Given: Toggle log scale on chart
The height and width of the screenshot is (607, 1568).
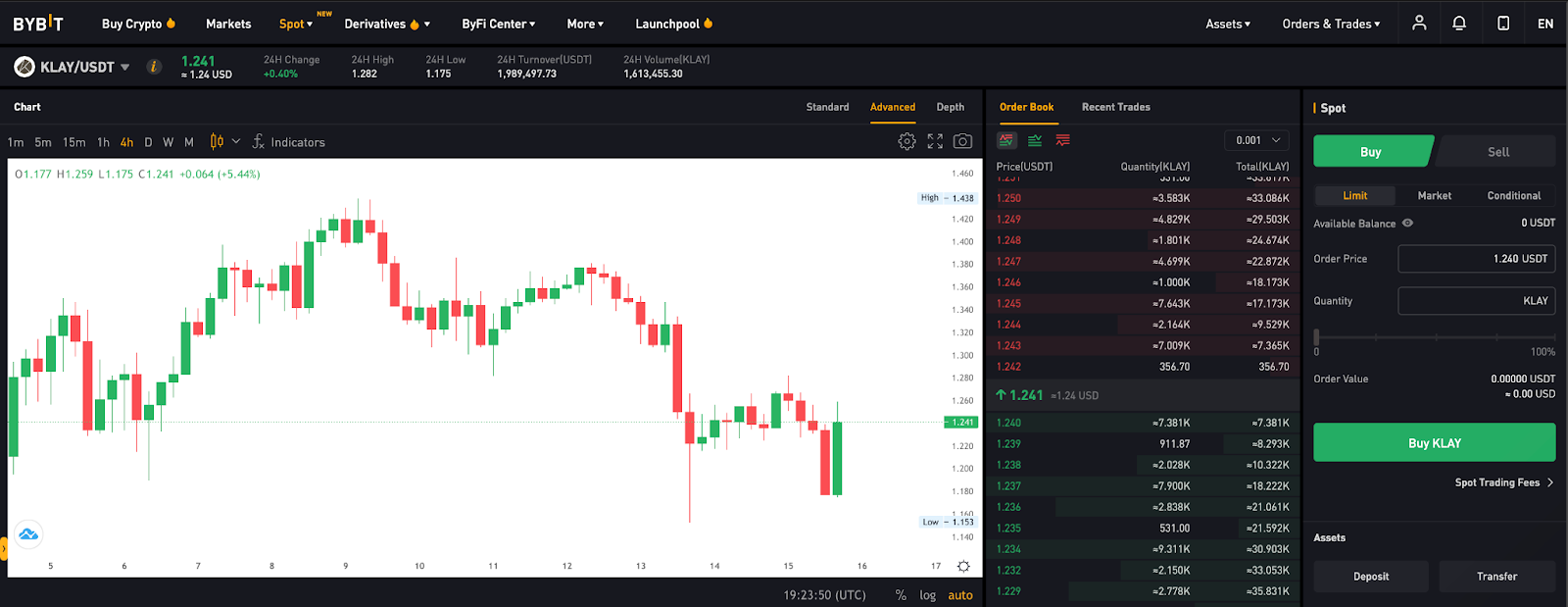Looking at the screenshot, I should [x=927, y=595].
